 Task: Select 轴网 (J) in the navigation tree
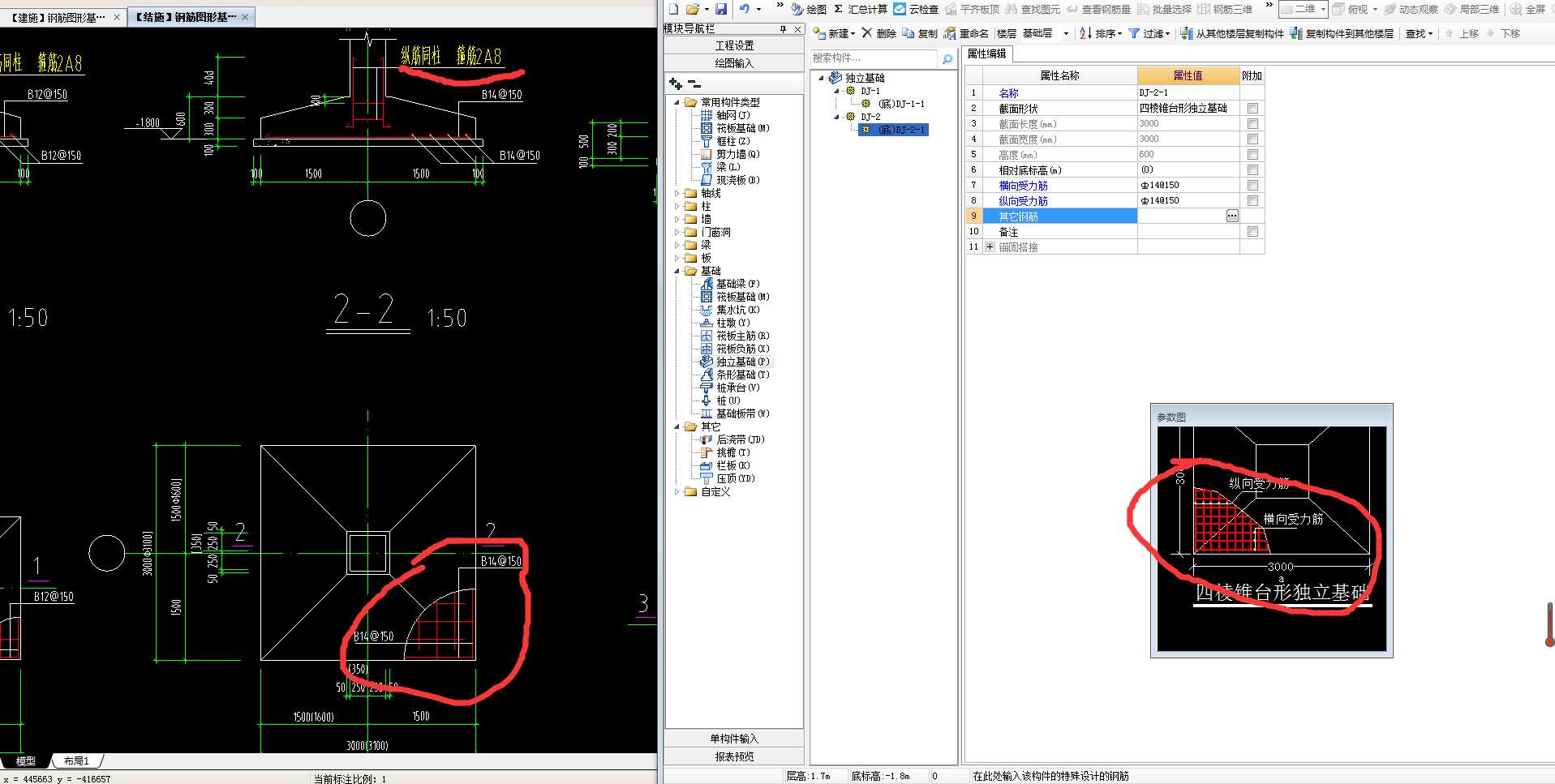(x=726, y=115)
